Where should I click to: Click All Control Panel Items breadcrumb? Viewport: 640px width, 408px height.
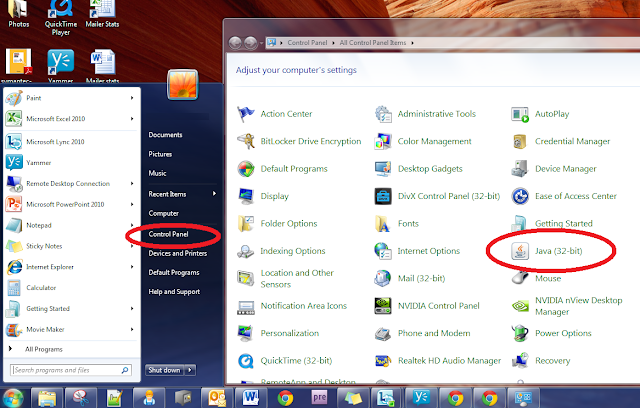point(373,42)
